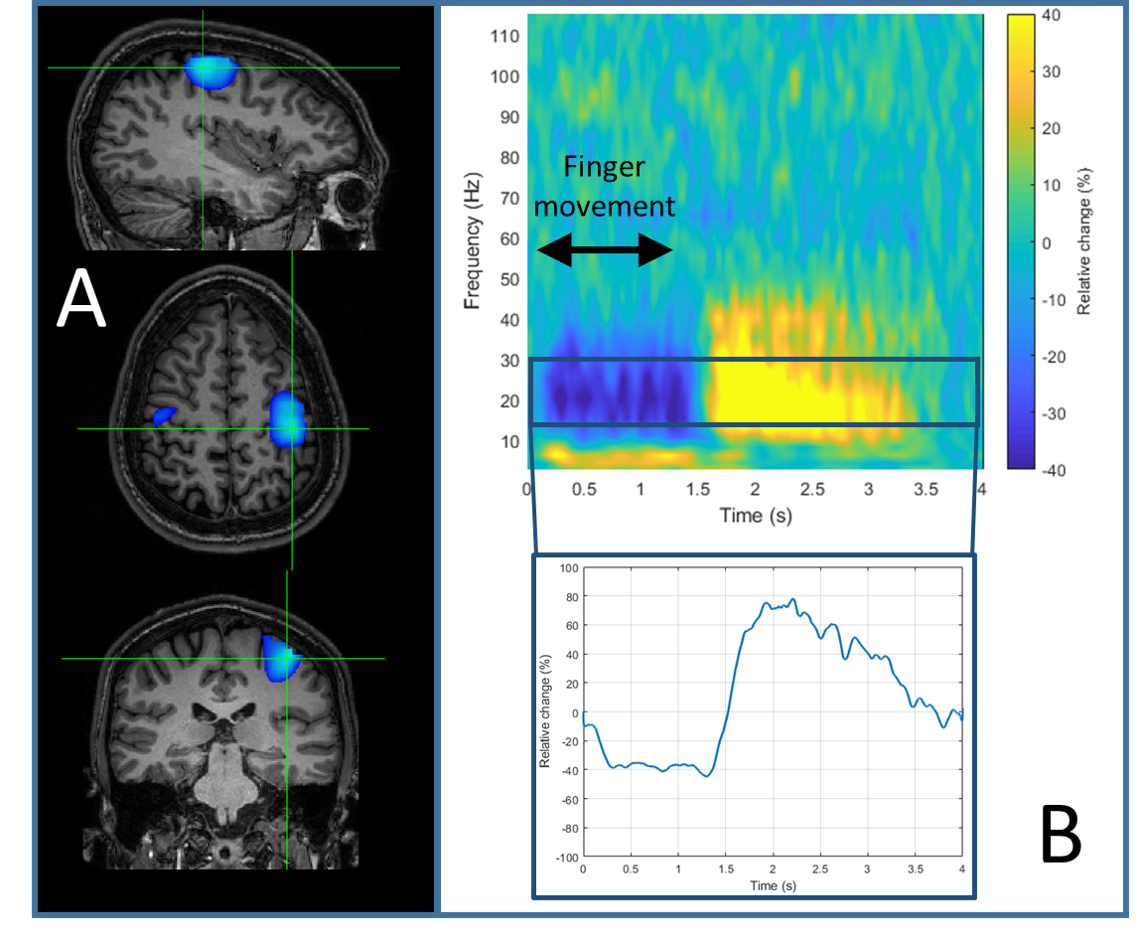1140x941 pixels.
Task: Click the peak of the blue line plot
Action: pos(792,599)
